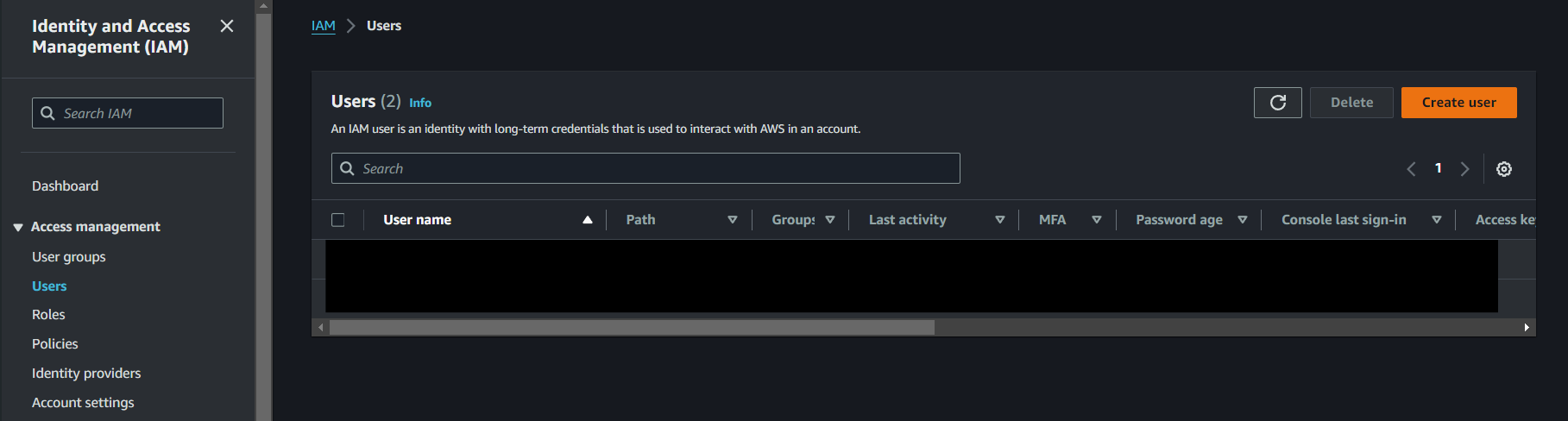Toggle select all users checkbox
Screen dimensions: 1568x421
(338, 220)
